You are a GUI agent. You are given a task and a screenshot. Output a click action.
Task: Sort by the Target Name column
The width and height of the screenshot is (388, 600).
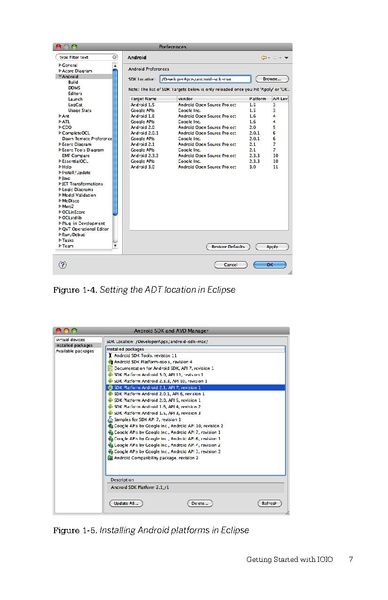pyautogui.click(x=153, y=99)
